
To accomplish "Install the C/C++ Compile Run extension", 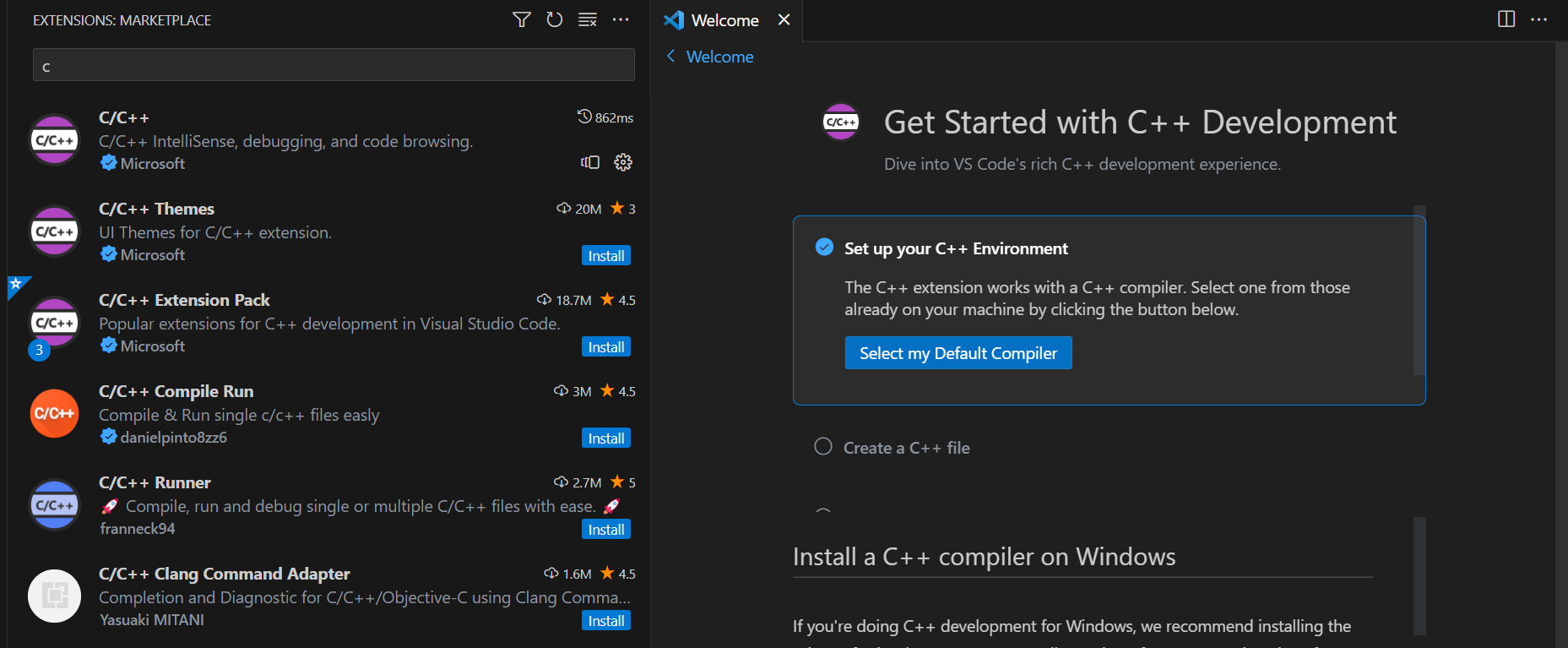I will click(606, 438).
